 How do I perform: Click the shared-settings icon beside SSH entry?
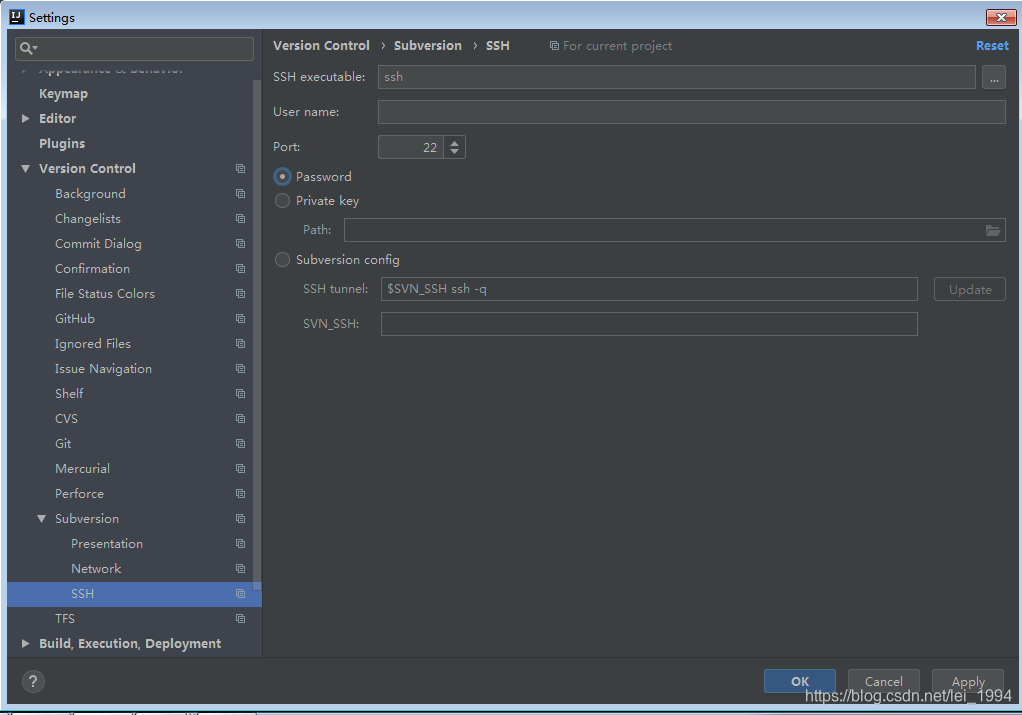[x=239, y=593]
